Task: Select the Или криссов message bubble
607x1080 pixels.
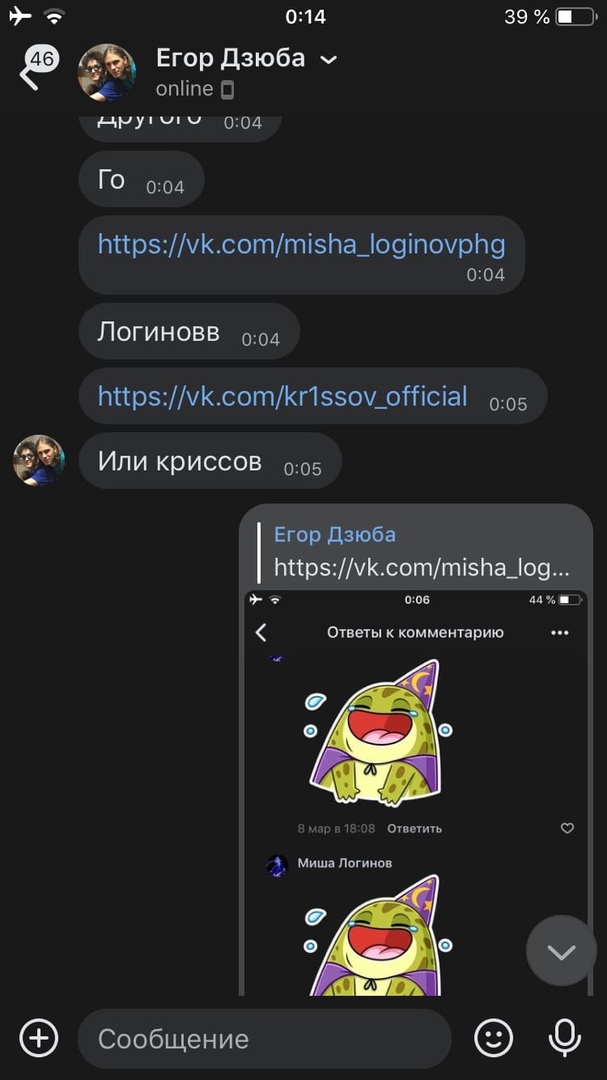Action: point(209,461)
